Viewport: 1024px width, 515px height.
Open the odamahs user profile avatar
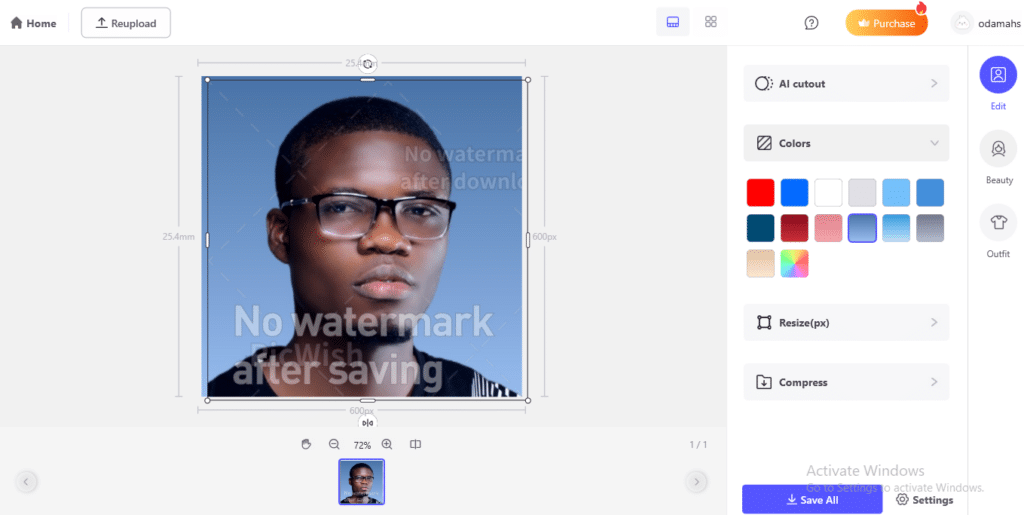pos(961,23)
